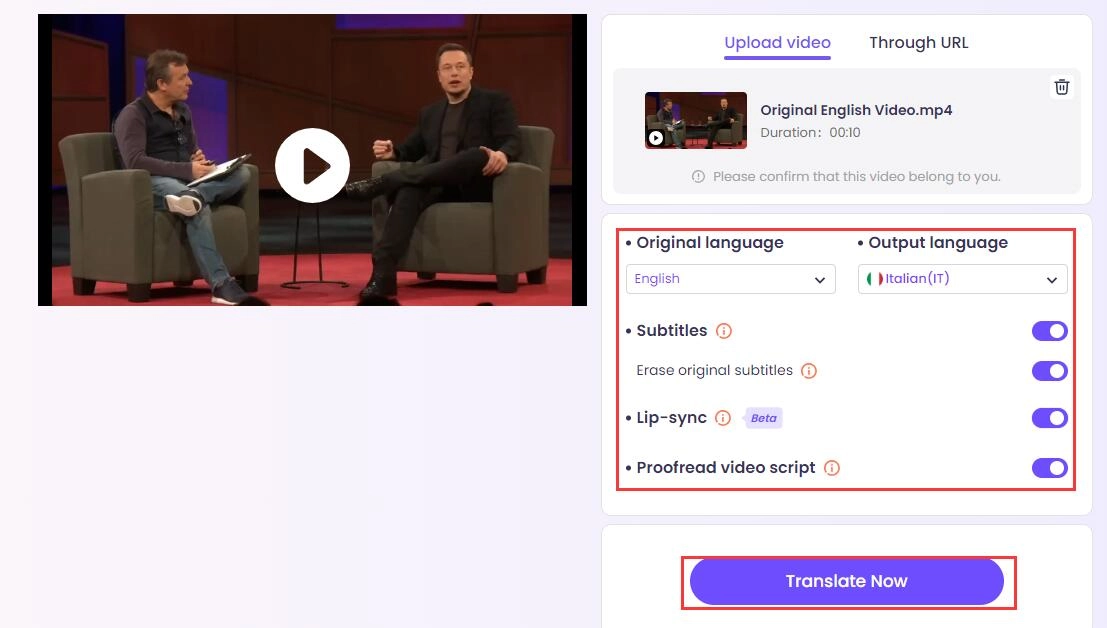Click Erase original subtitles info icon
Screen dimensions: 1107x628
(x=809, y=371)
